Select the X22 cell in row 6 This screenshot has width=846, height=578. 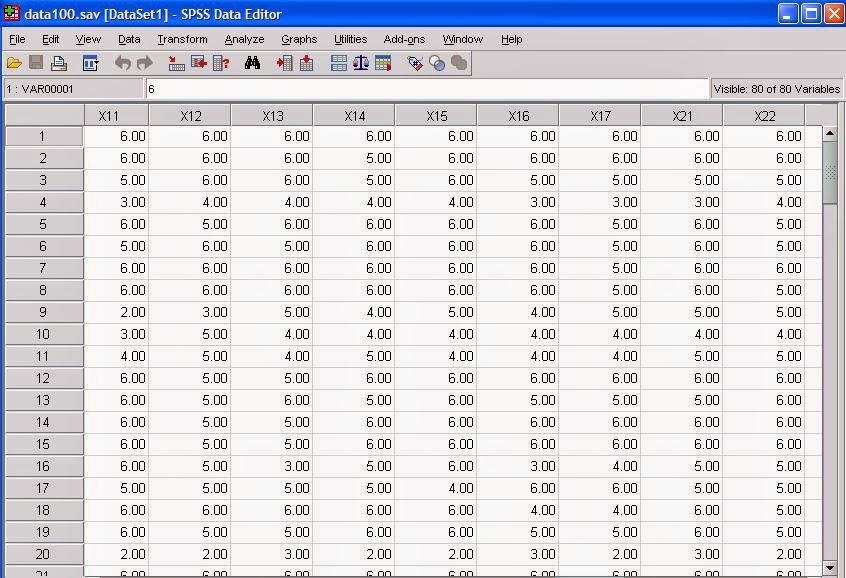764,246
